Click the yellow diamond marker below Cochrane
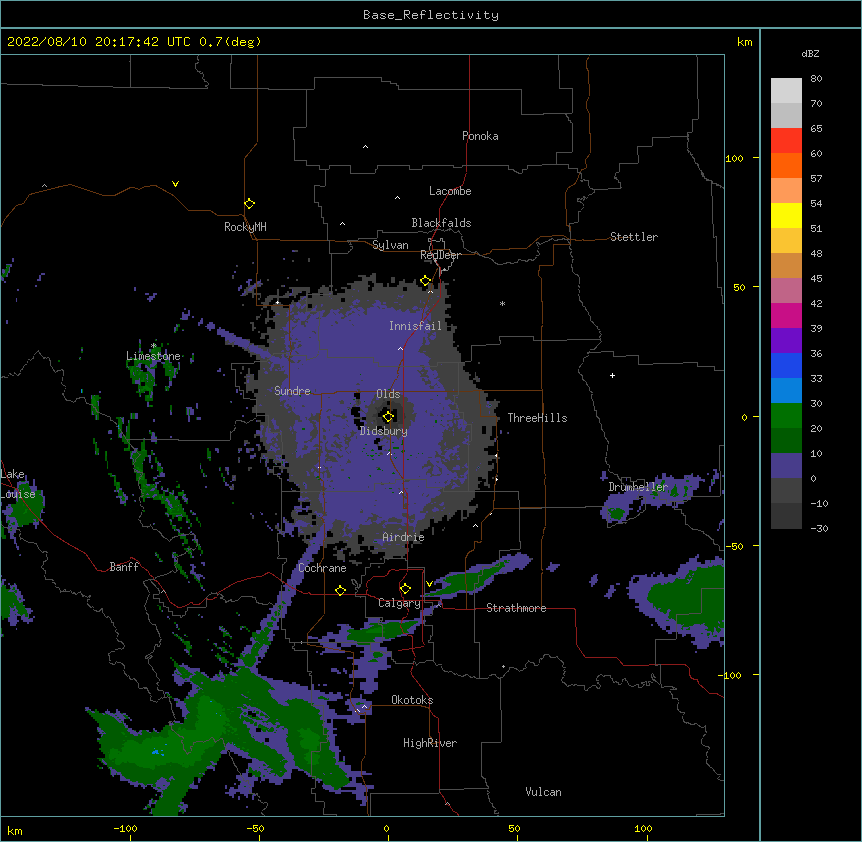The height and width of the screenshot is (842, 862). (x=340, y=590)
